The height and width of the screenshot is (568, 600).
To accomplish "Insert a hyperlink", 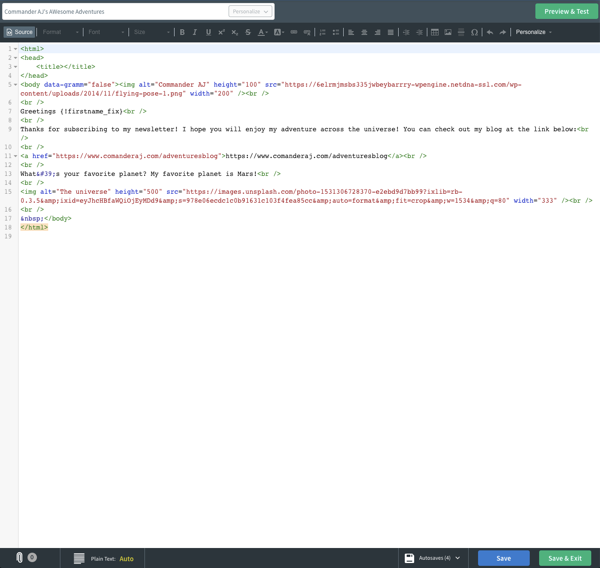I will pyautogui.click(x=294, y=32).
